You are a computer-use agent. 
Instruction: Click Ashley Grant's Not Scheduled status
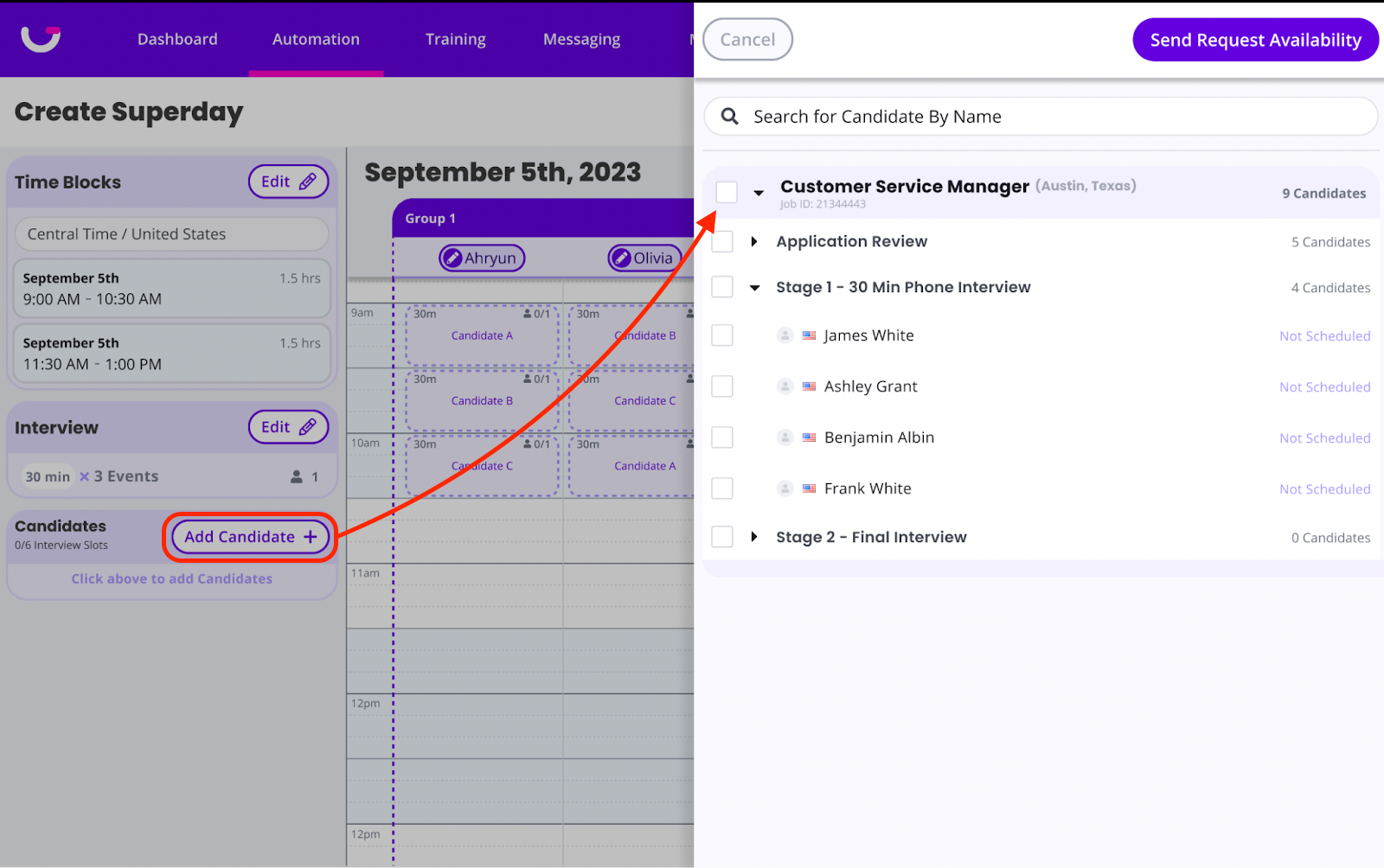pyautogui.click(x=1324, y=387)
